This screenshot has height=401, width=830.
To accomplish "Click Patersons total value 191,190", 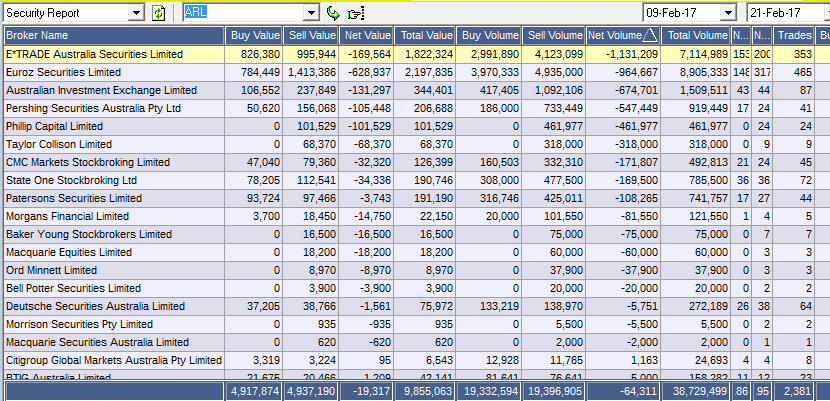I will coord(433,198).
